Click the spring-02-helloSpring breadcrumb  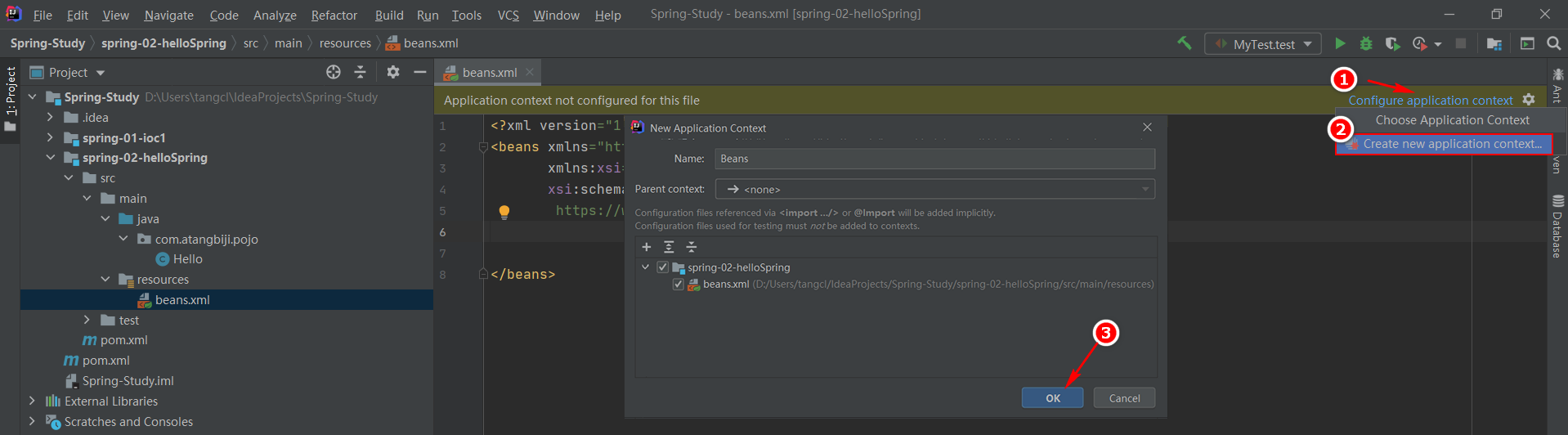click(x=164, y=43)
